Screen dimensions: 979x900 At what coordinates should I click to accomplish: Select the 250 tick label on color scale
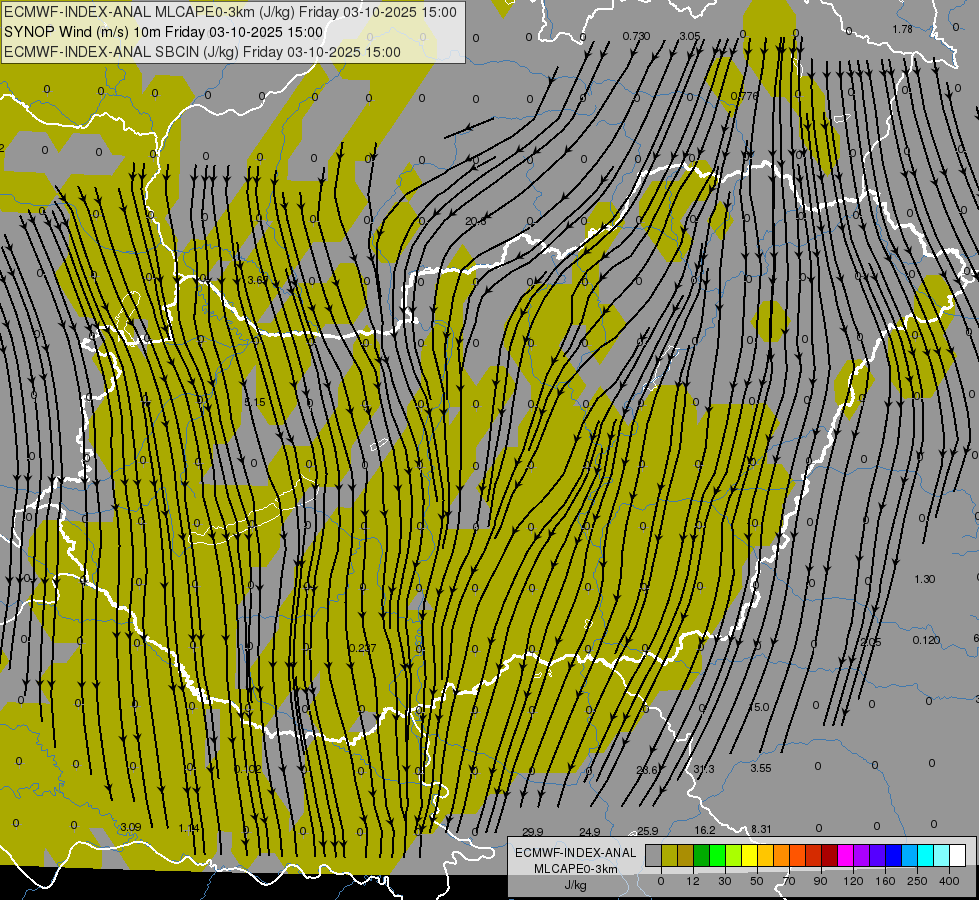point(917,881)
